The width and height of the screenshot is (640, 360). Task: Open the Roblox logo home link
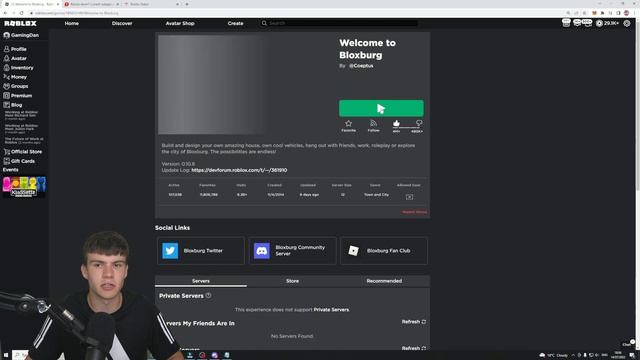pyautogui.click(x=20, y=23)
